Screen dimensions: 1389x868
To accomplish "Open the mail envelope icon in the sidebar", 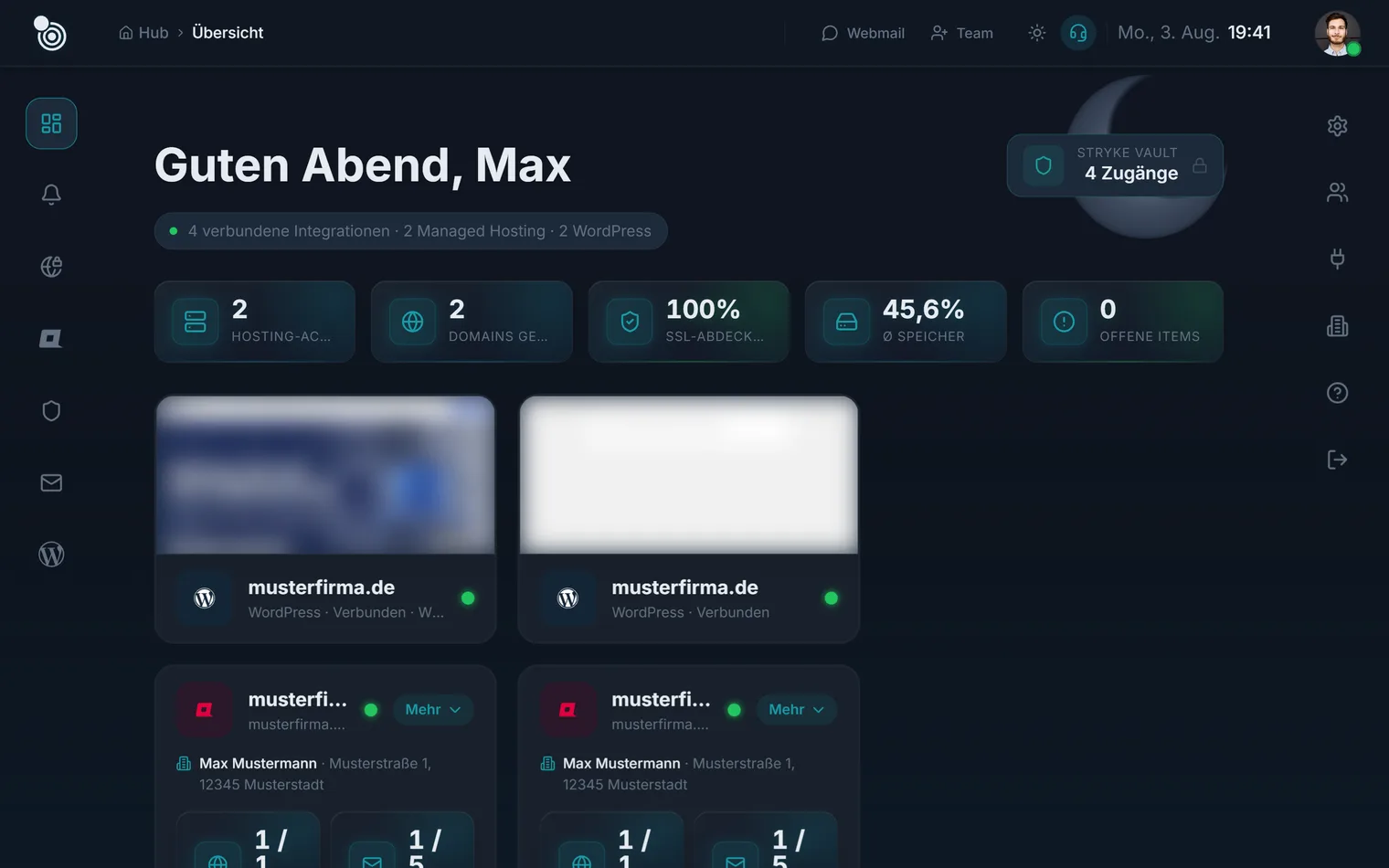I will tap(51, 482).
